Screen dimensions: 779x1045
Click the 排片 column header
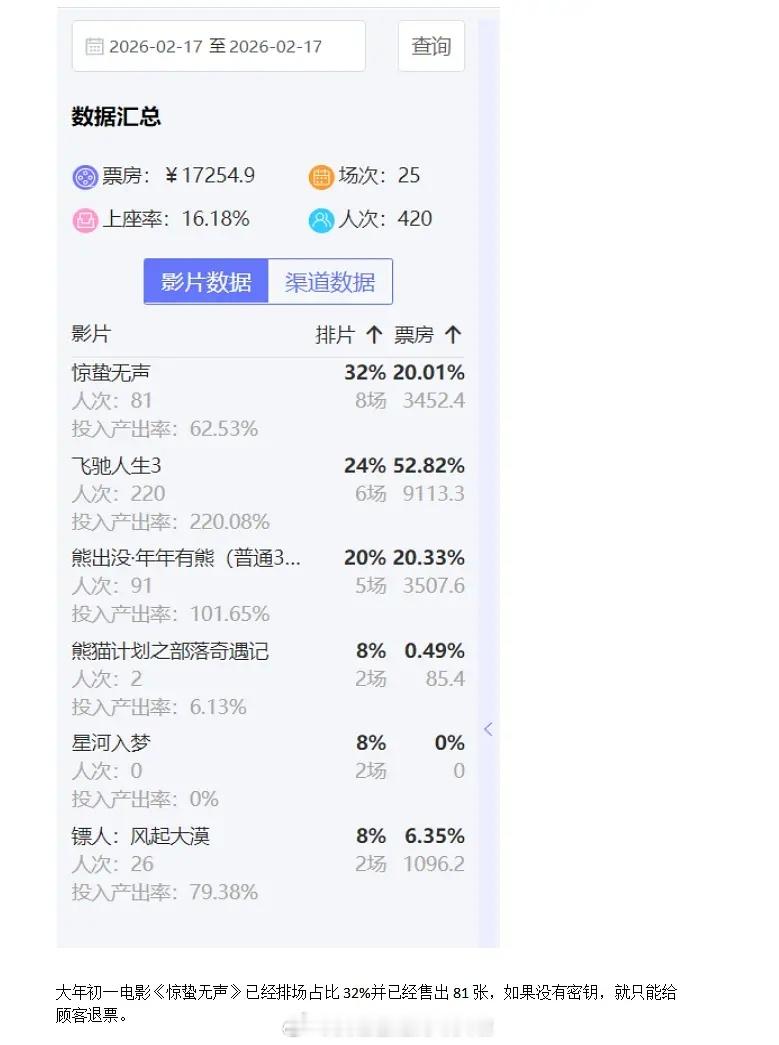click(335, 335)
